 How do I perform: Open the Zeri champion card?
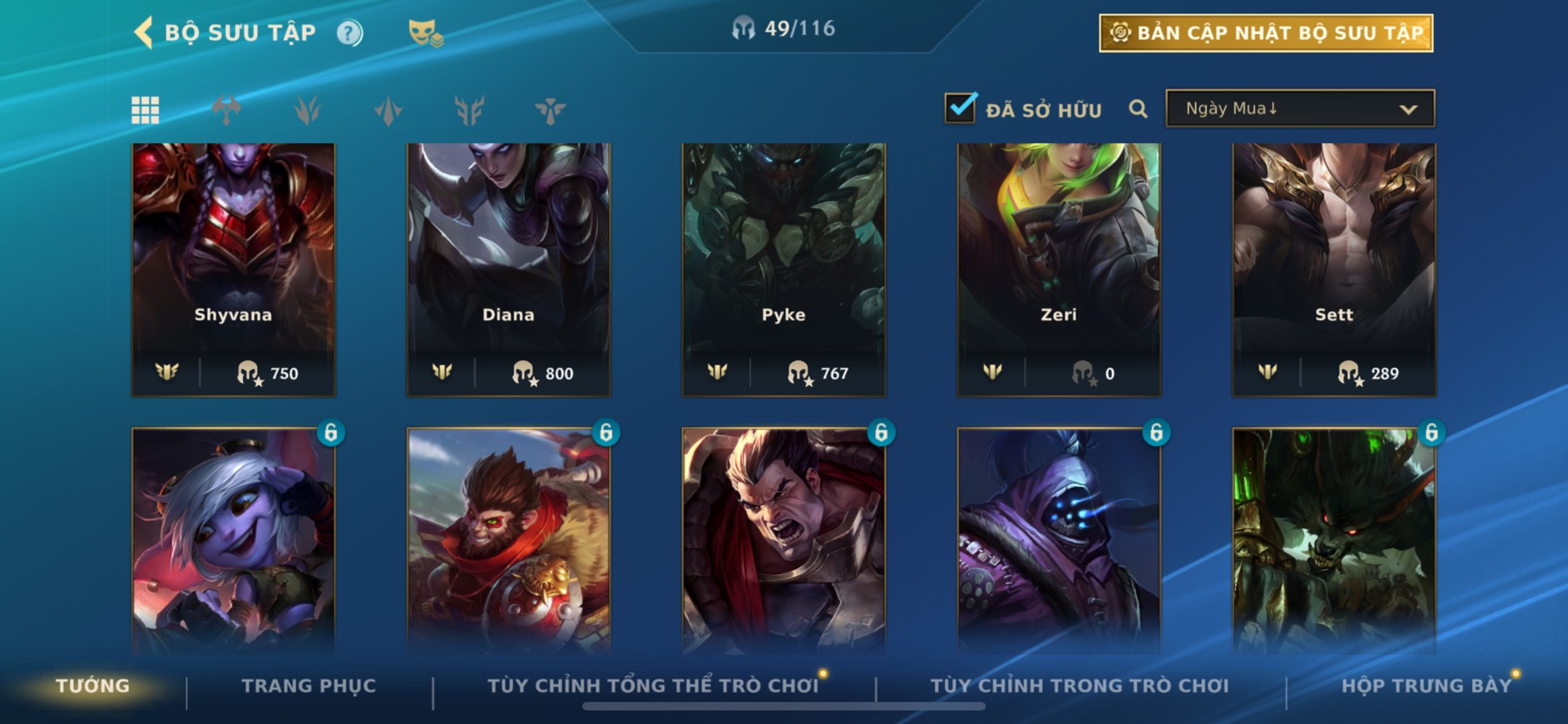pyautogui.click(x=1059, y=270)
